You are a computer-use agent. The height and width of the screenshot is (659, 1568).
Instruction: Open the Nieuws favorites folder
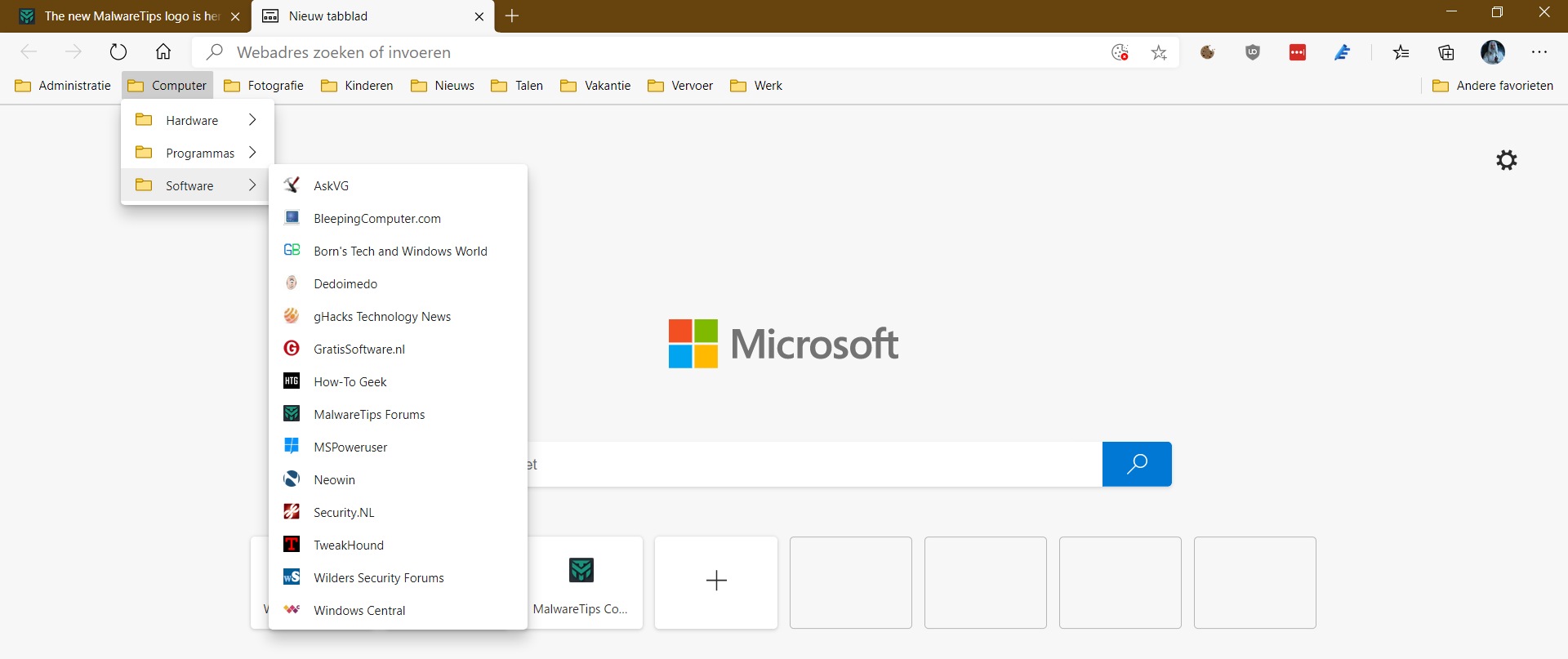pos(443,86)
